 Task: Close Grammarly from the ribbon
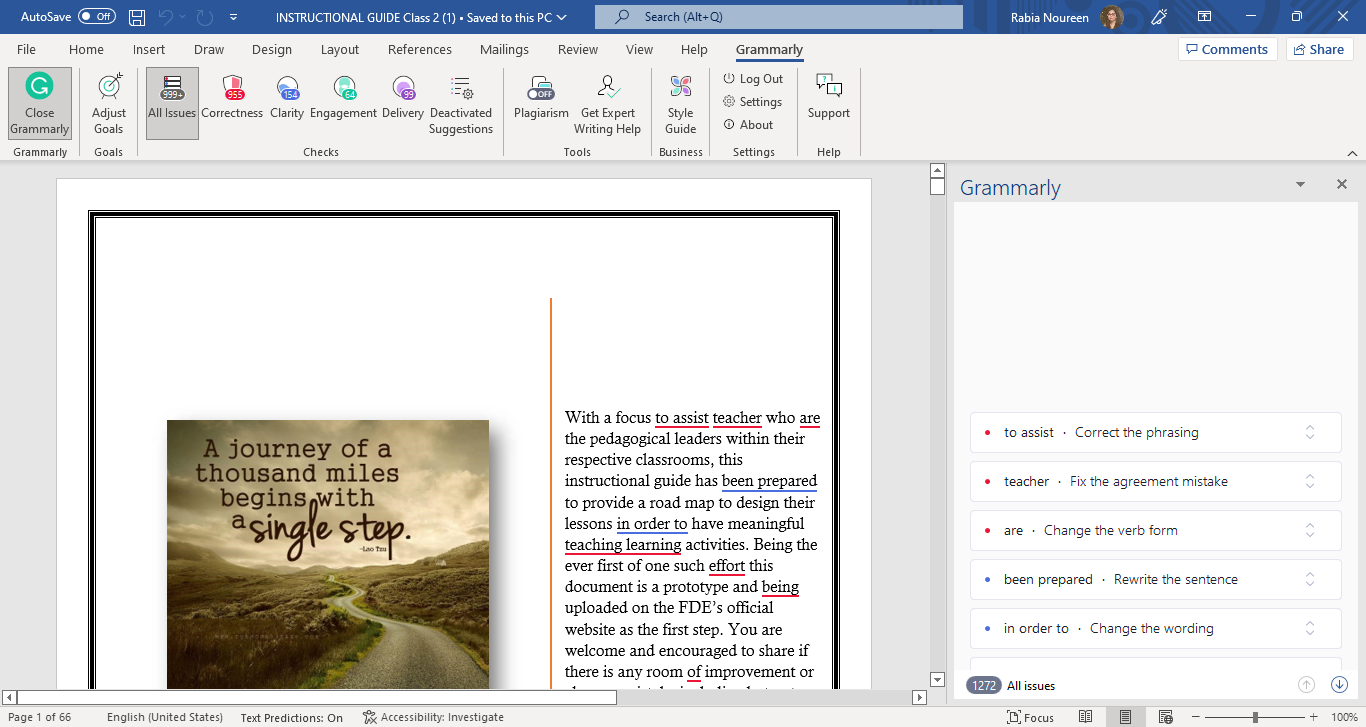point(39,103)
